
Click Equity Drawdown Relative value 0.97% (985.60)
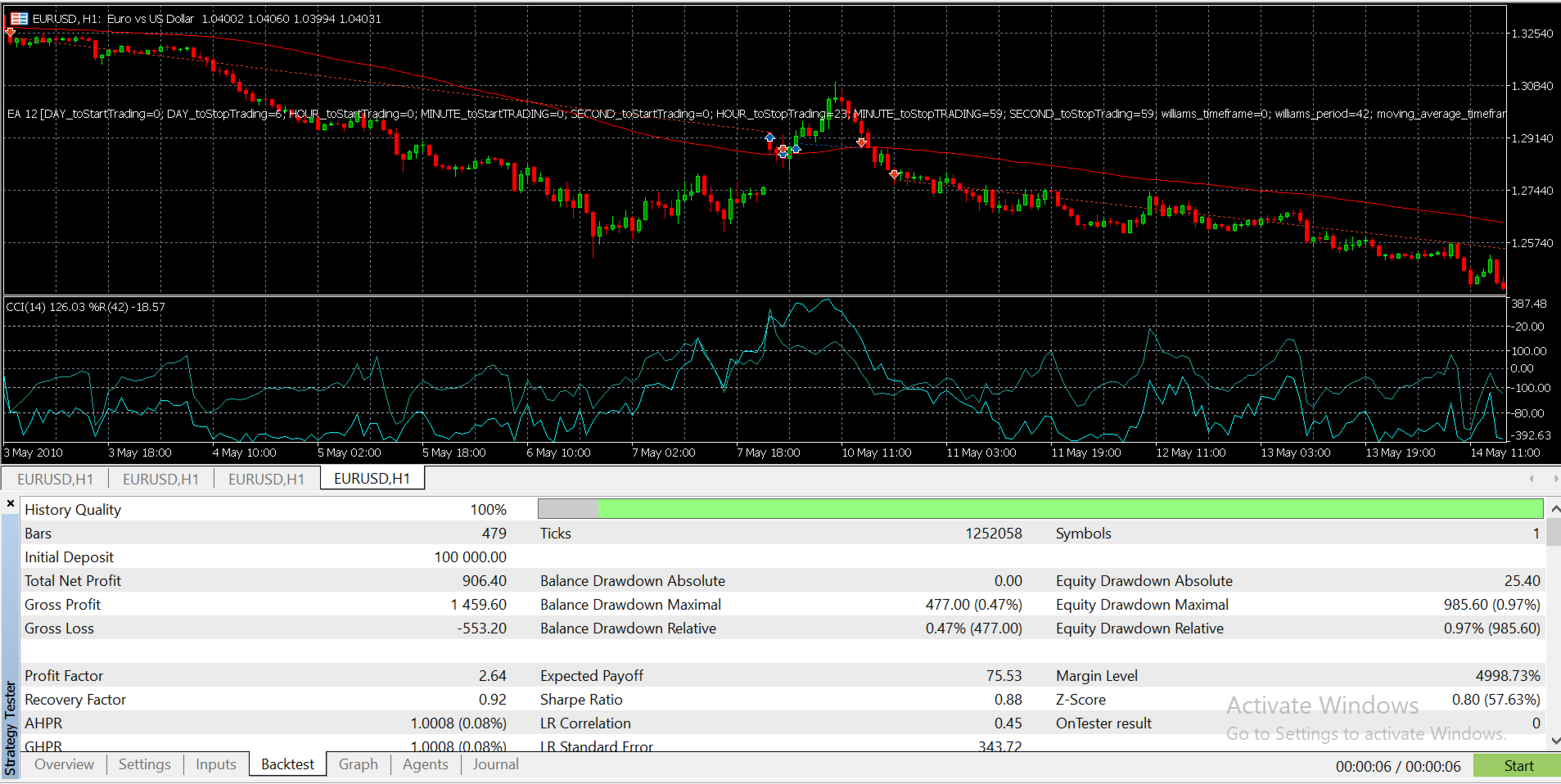point(1492,629)
